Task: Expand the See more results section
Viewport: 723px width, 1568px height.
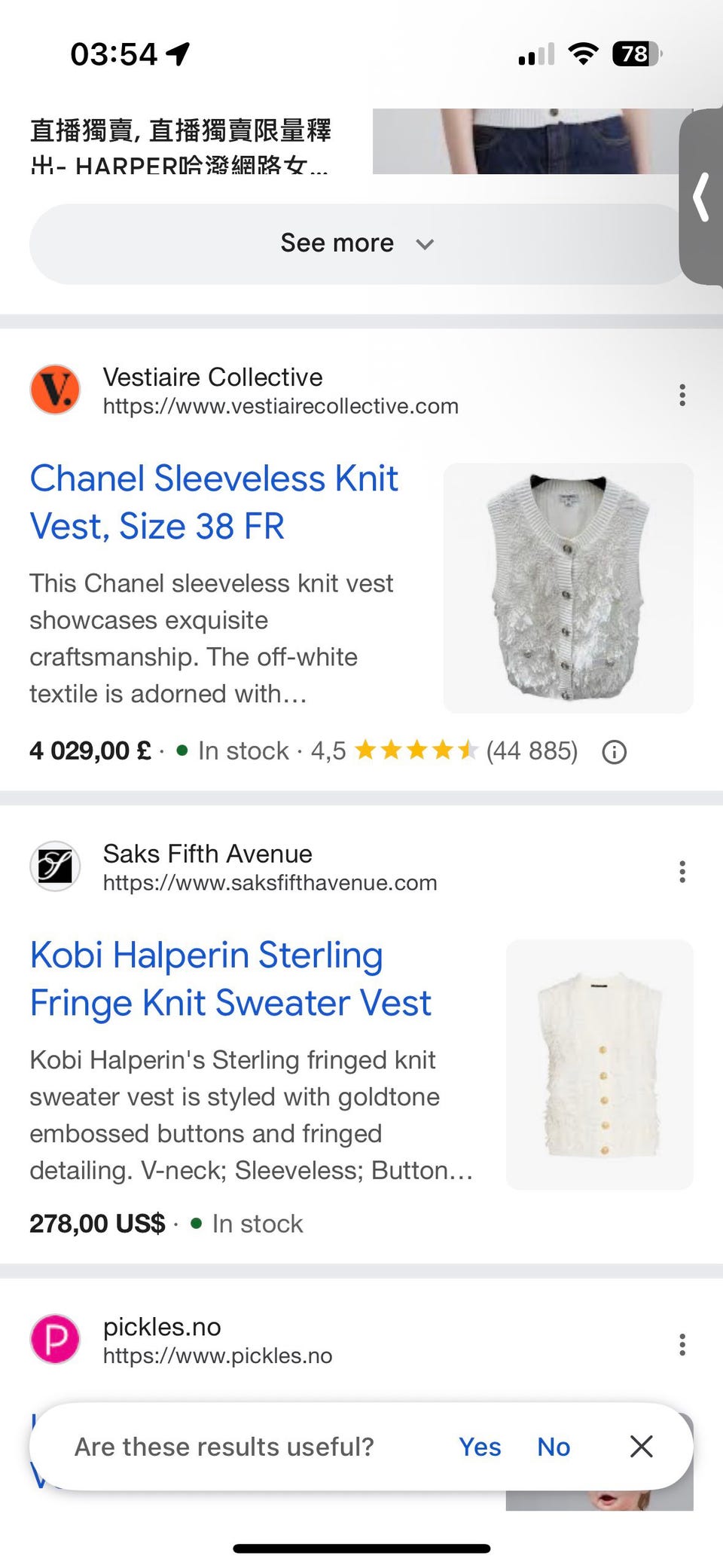Action: [356, 243]
